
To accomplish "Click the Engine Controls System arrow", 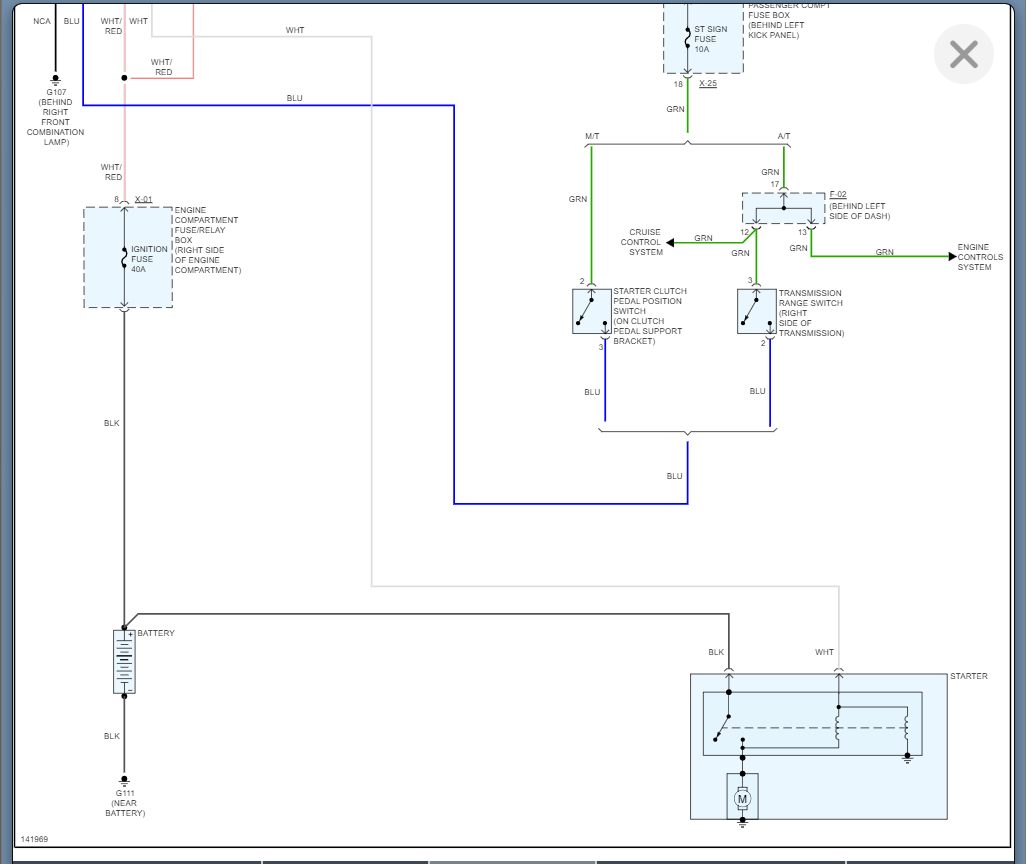I will [953, 257].
